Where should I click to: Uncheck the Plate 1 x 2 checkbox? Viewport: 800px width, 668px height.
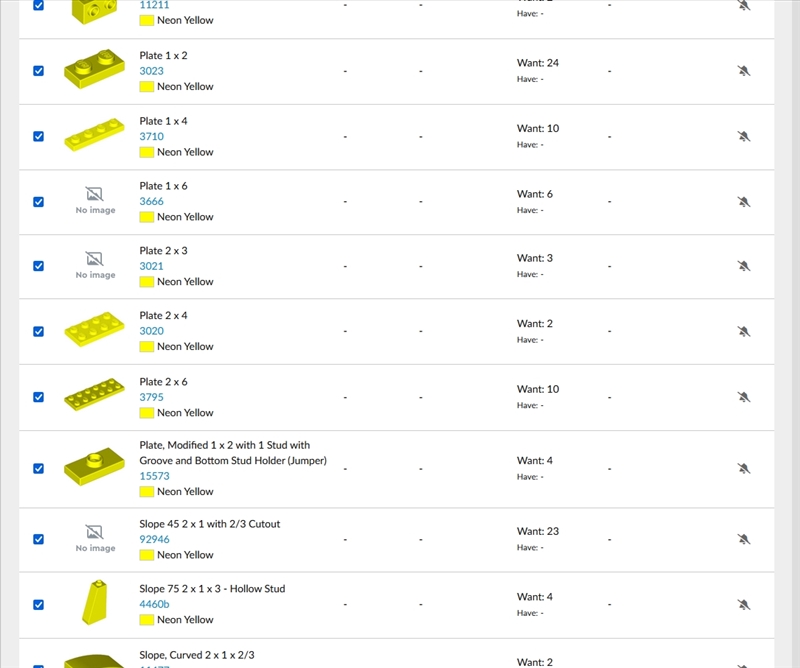click(x=39, y=71)
